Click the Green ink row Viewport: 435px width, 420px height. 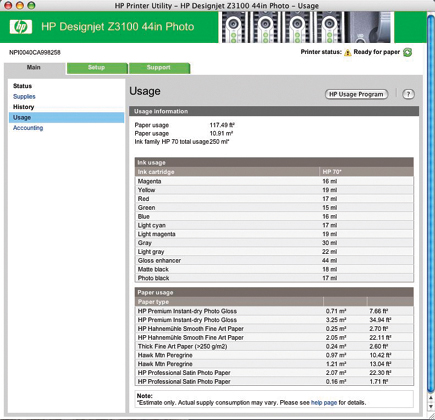click(x=274, y=208)
